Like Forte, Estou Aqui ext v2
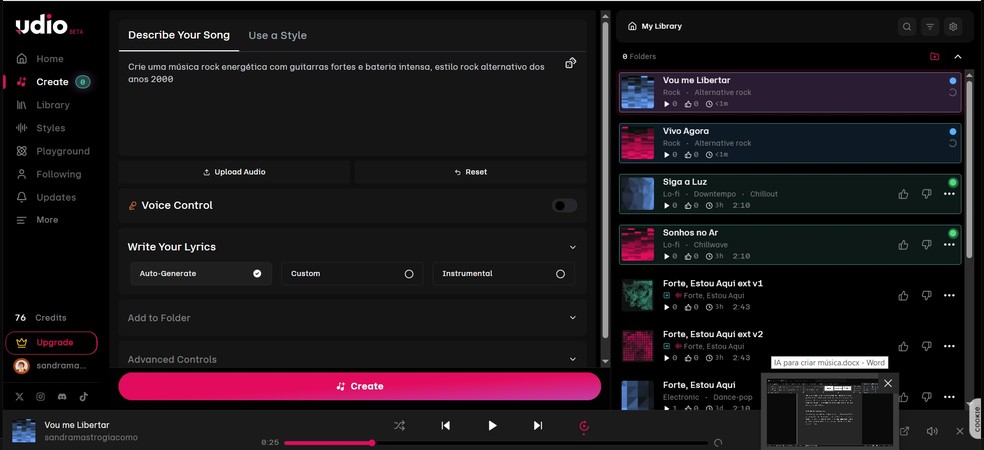984x450 pixels. (903, 346)
